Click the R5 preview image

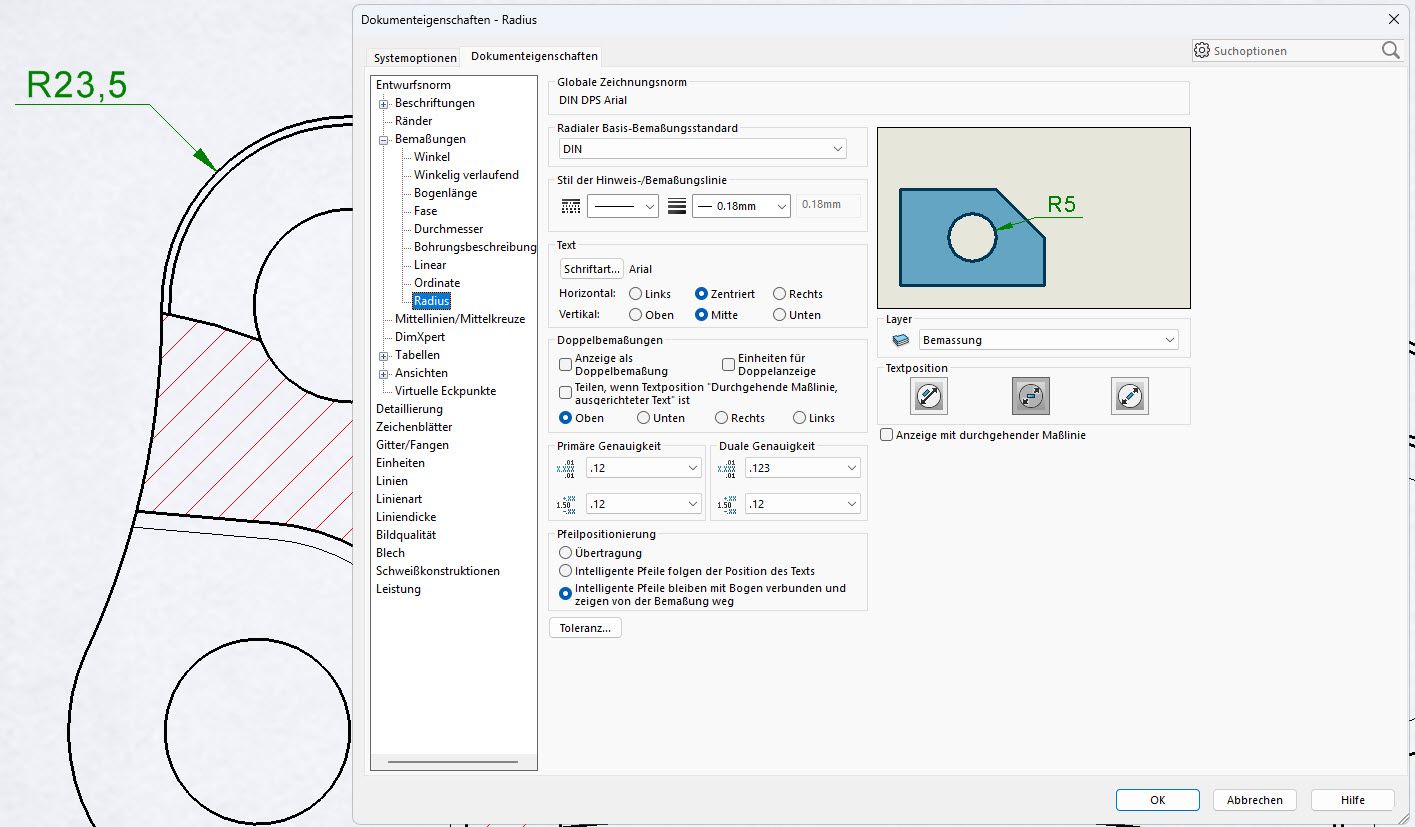tap(1034, 217)
